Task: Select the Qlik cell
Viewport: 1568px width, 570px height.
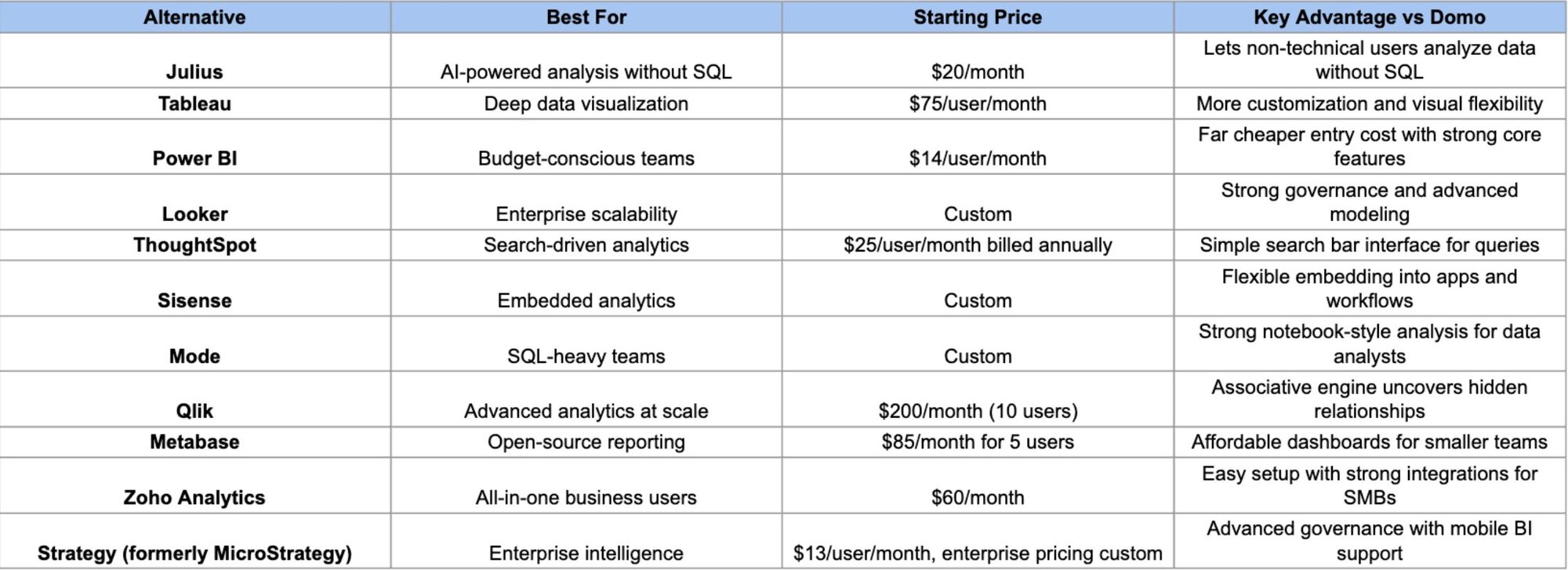Action: click(194, 399)
